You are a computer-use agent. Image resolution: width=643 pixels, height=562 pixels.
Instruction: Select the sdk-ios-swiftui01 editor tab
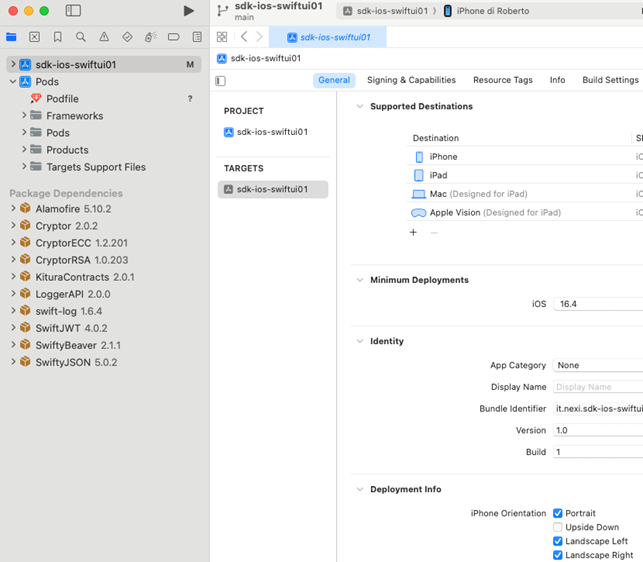click(x=328, y=37)
